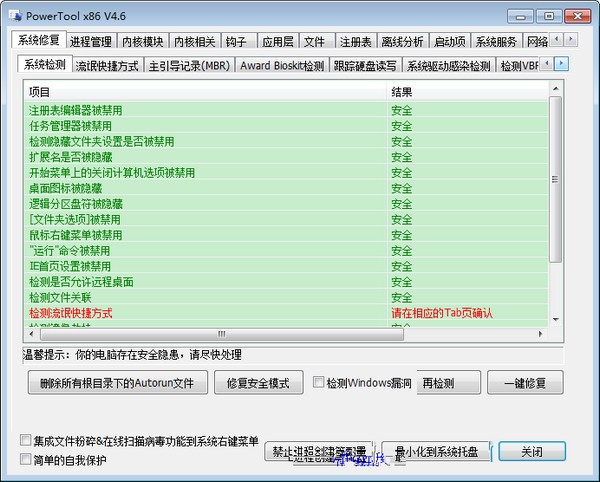Enable the 简单的自我保护 checkbox

(25, 459)
